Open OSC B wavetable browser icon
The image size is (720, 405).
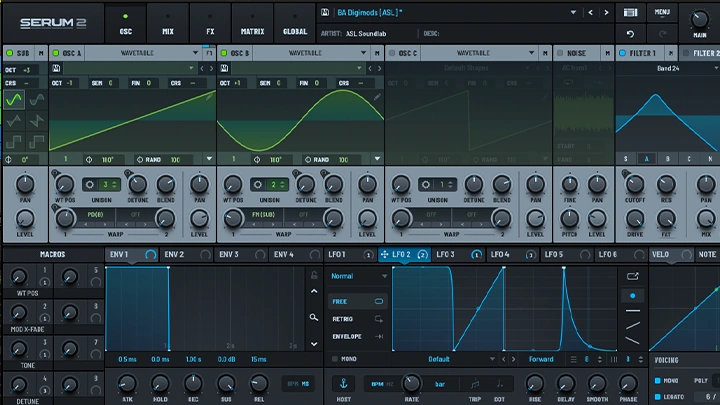click(x=225, y=68)
